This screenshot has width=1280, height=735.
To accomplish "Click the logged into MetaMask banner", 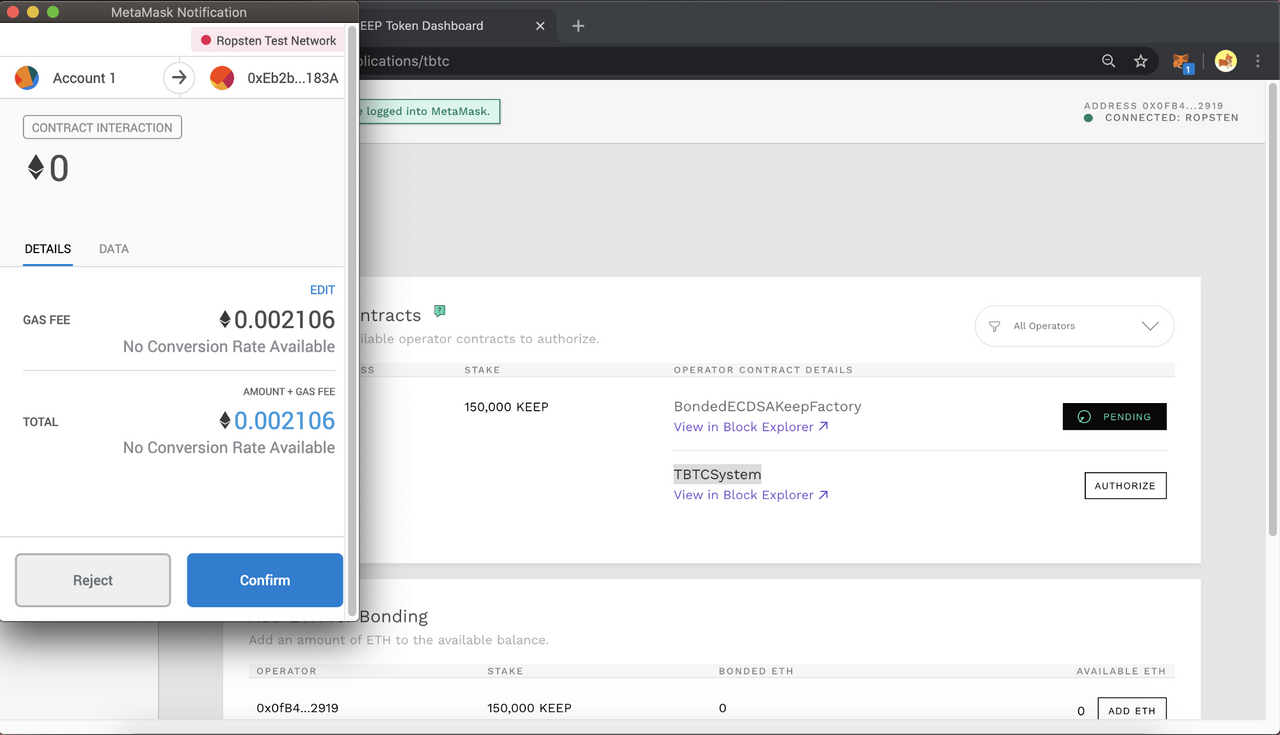I will [x=429, y=111].
